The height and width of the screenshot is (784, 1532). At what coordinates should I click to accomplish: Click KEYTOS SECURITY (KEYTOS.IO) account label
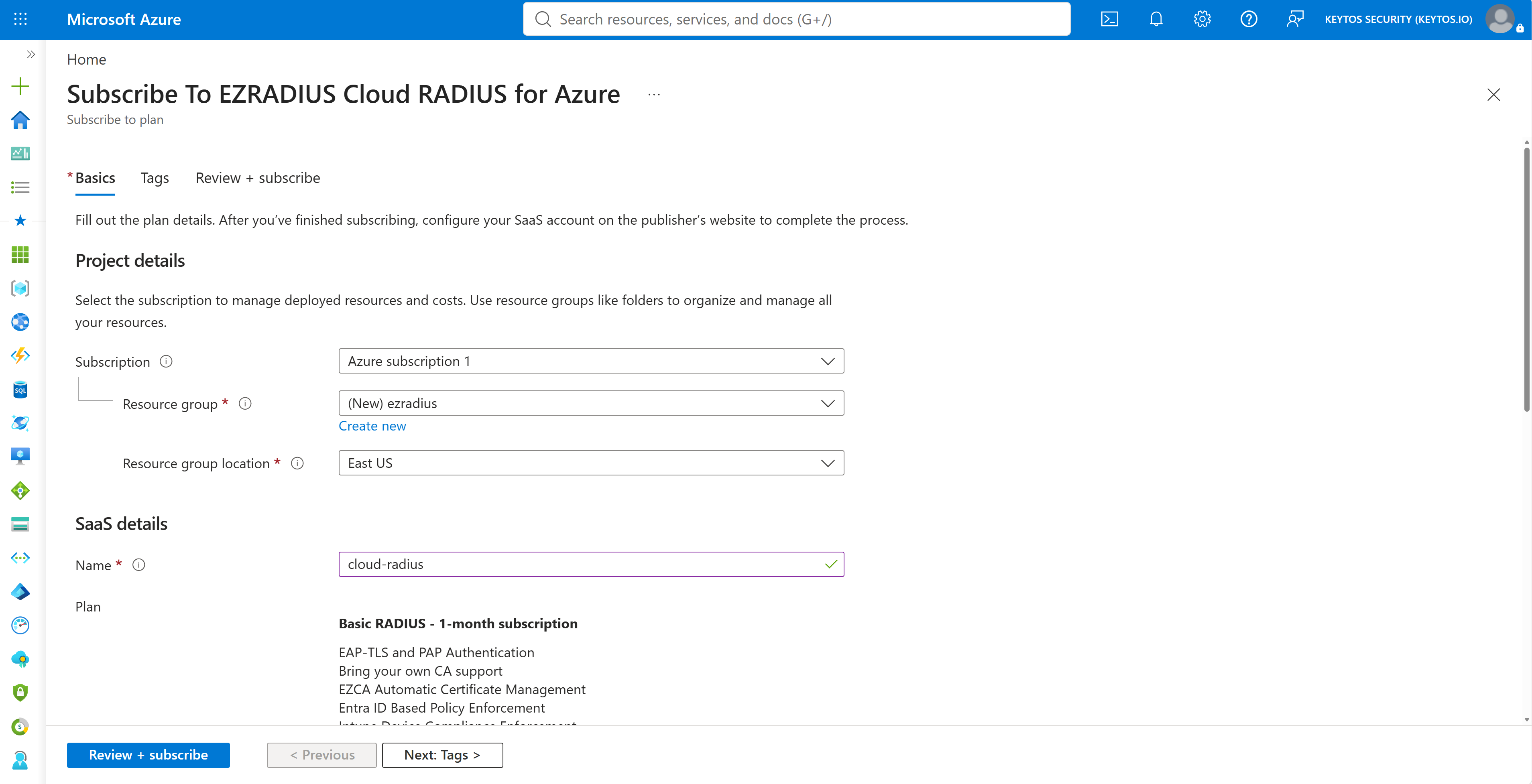(x=1398, y=19)
